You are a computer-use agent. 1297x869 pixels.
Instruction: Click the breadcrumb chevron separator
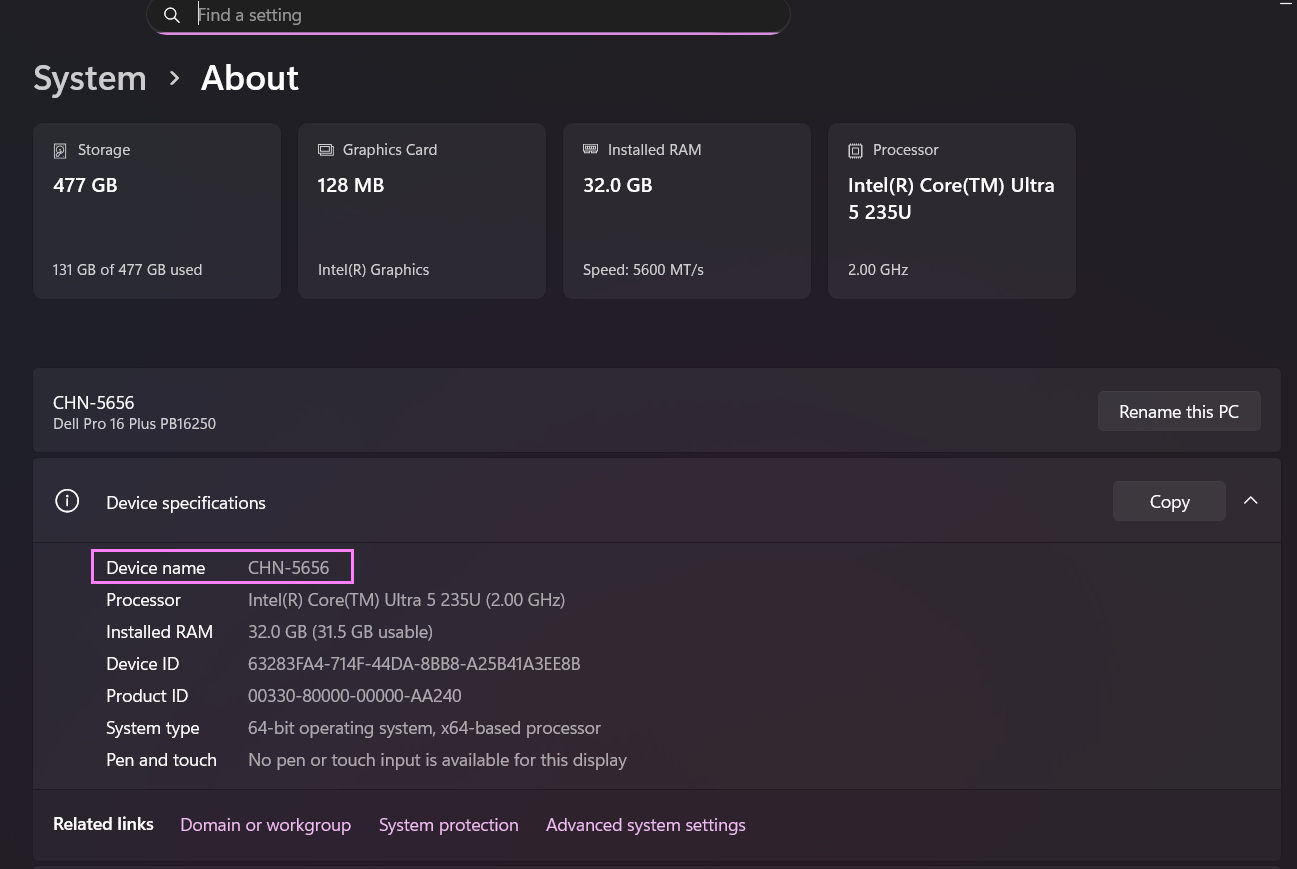coord(175,78)
